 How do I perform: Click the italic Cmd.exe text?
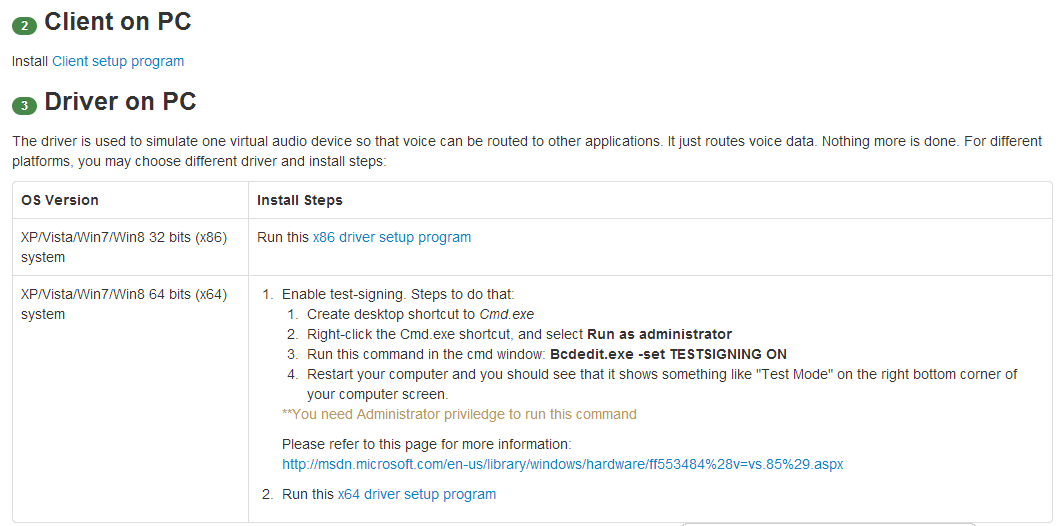507,315
